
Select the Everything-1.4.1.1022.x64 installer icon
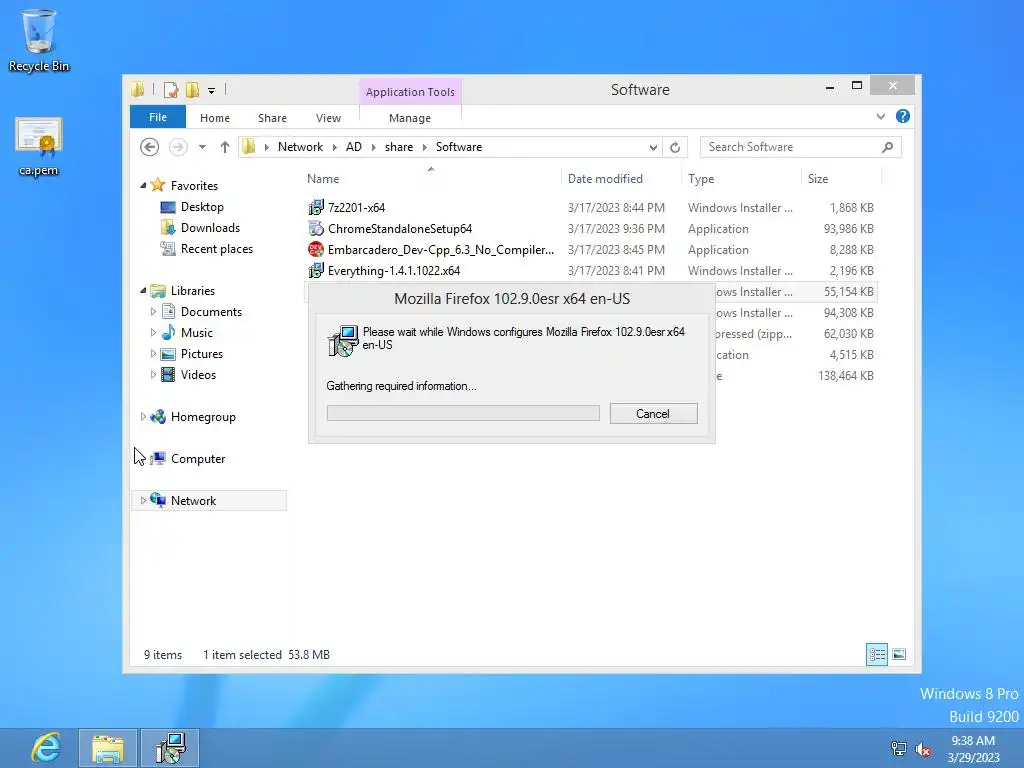(x=316, y=270)
